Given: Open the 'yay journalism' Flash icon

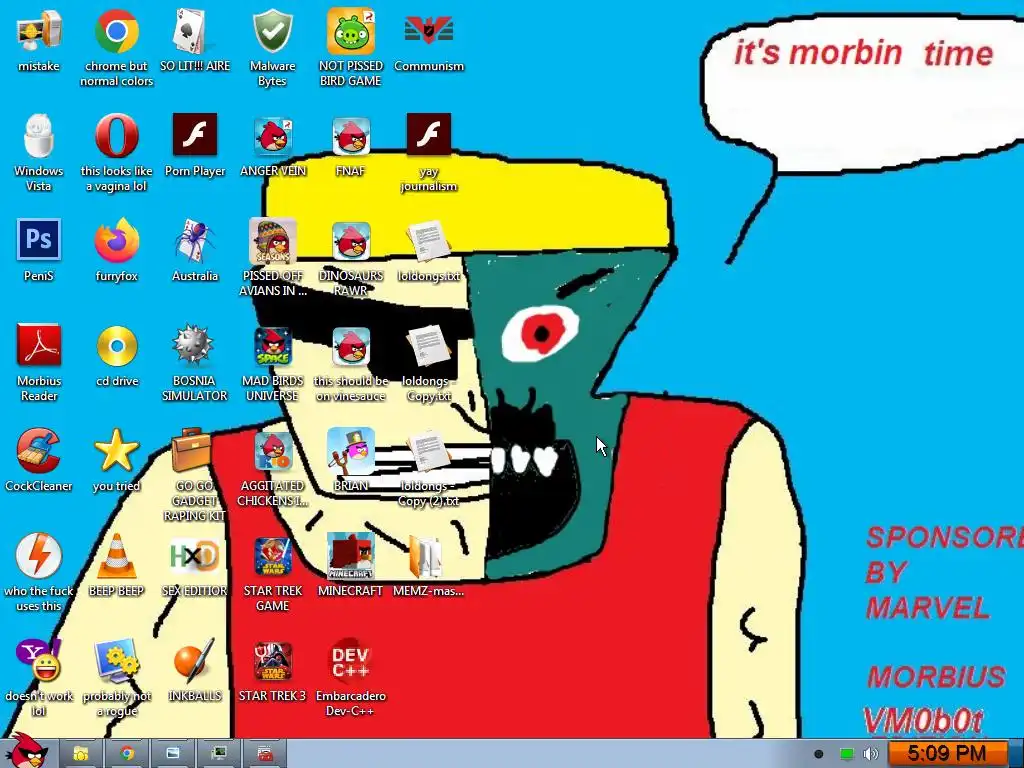Looking at the screenshot, I should tap(428, 135).
